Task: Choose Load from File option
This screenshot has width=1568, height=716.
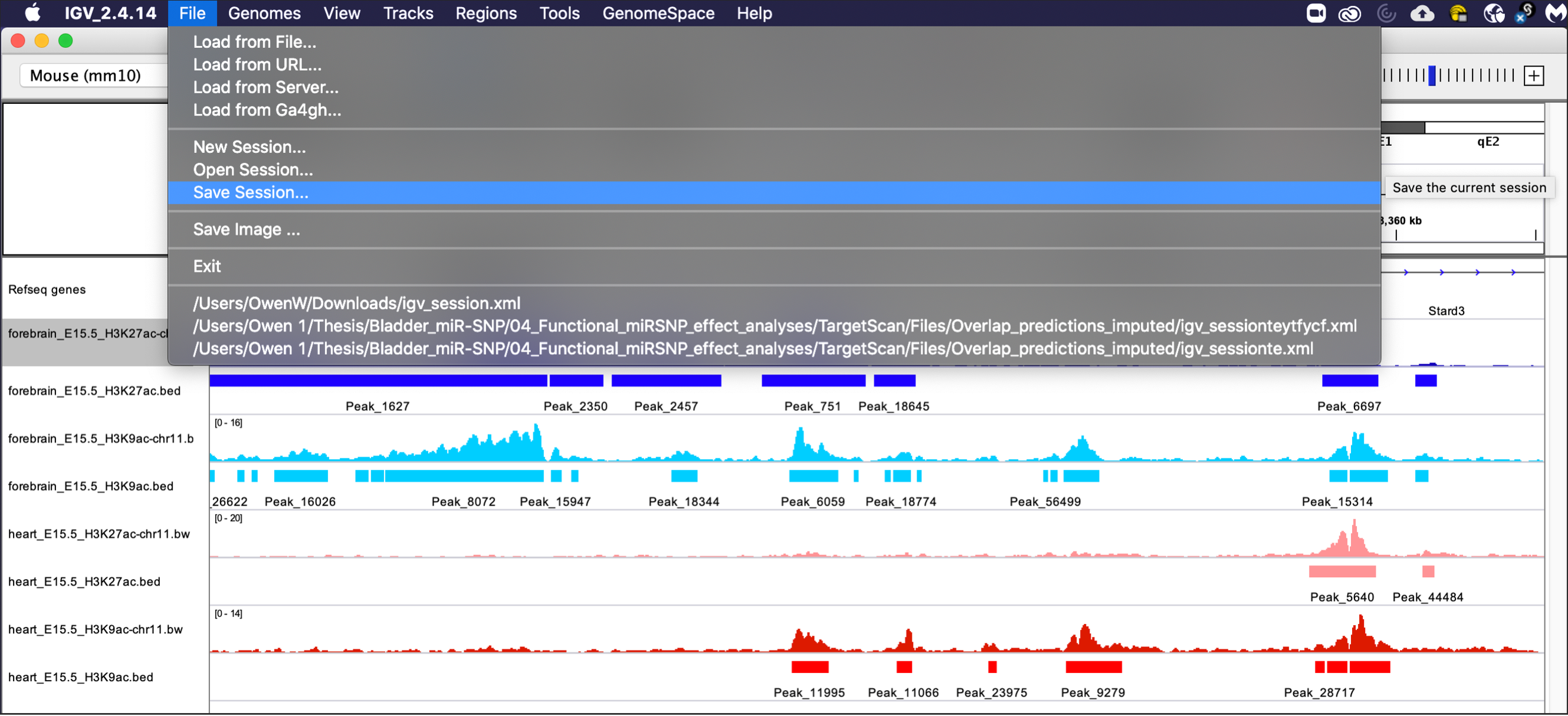Action: click(x=254, y=41)
